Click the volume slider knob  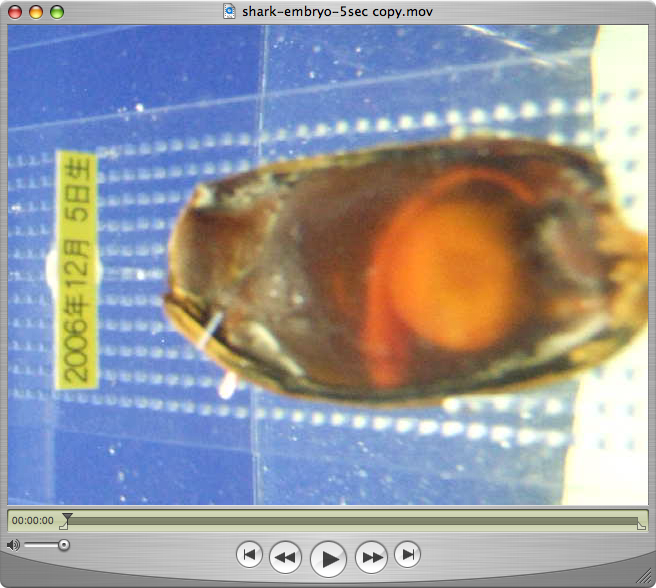pos(64,545)
